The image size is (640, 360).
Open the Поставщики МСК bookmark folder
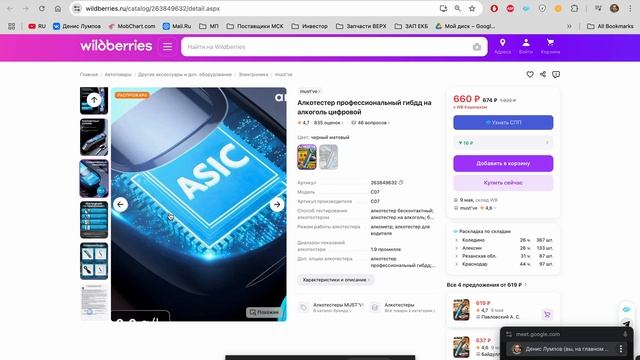[x=255, y=26]
